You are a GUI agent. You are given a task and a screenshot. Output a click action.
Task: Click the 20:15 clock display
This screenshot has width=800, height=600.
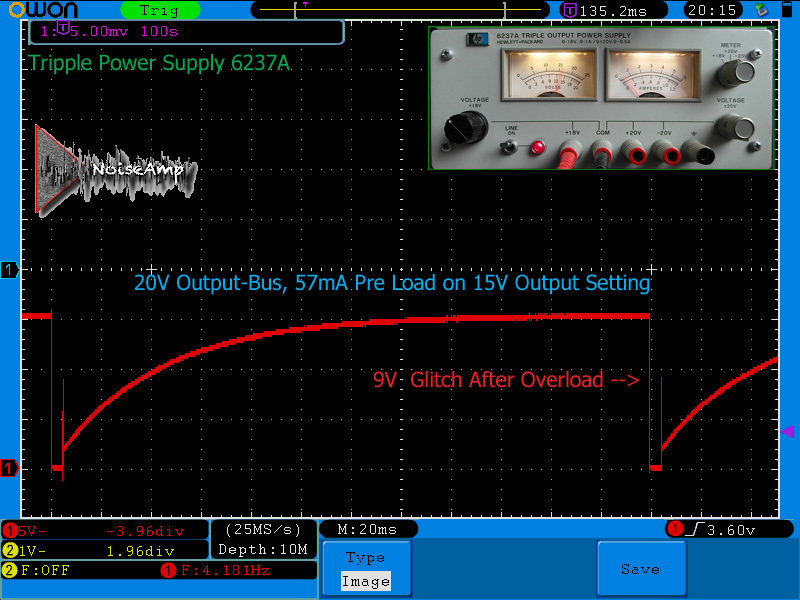[712, 10]
